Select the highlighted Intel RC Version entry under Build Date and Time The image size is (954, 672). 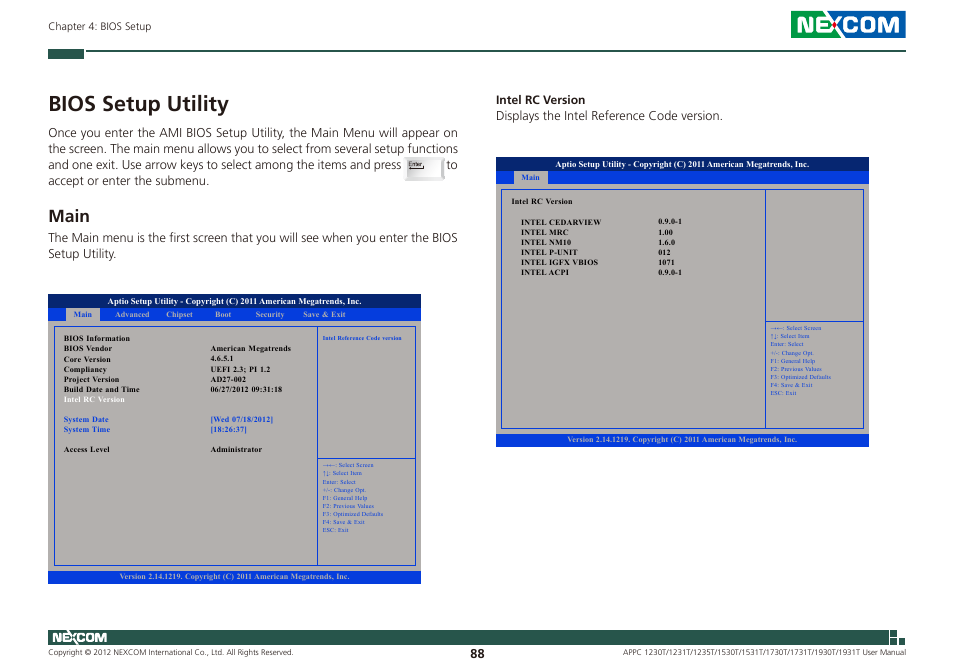[x=94, y=400]
